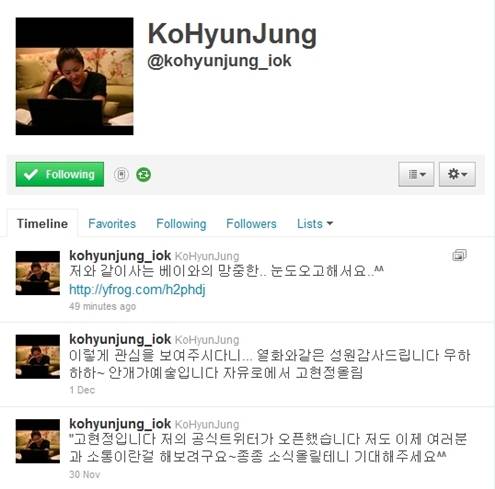Screen dimensions: 495x489
Task: Click the media icon on first tweet
Action: point(459,255)
